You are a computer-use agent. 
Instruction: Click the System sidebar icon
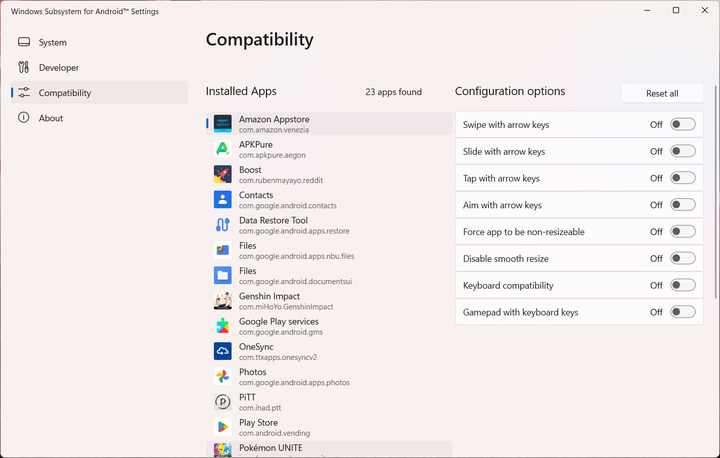coord(24,42)
